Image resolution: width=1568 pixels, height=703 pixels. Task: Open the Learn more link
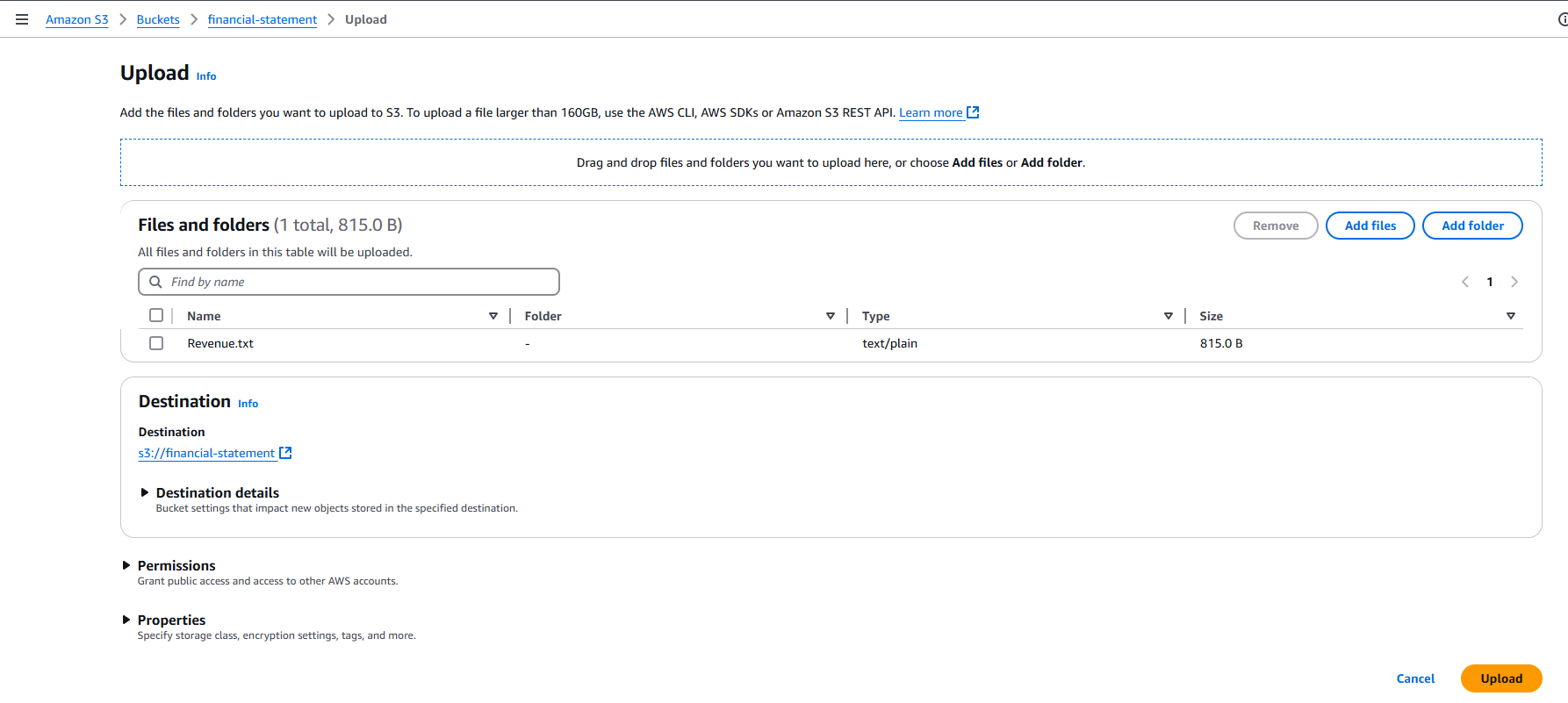[931, 112]
